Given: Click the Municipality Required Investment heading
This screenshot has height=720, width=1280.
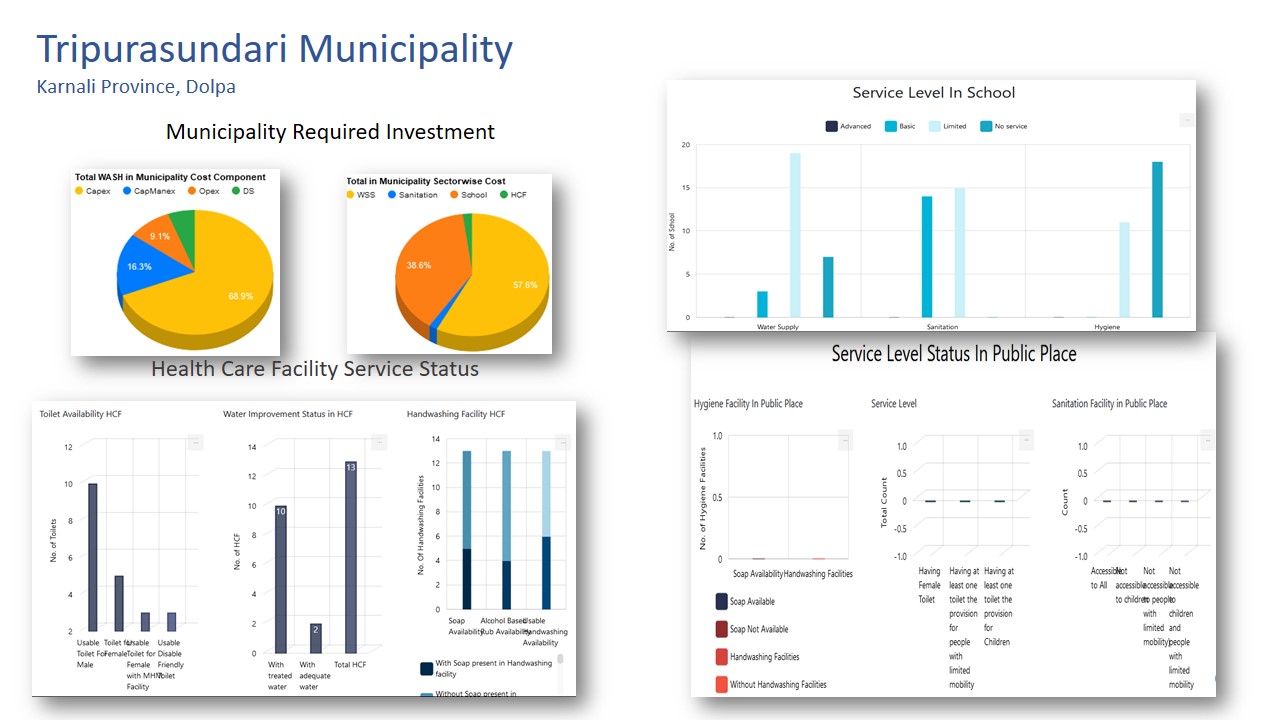Looking at the screenshot, I should 330,132.
